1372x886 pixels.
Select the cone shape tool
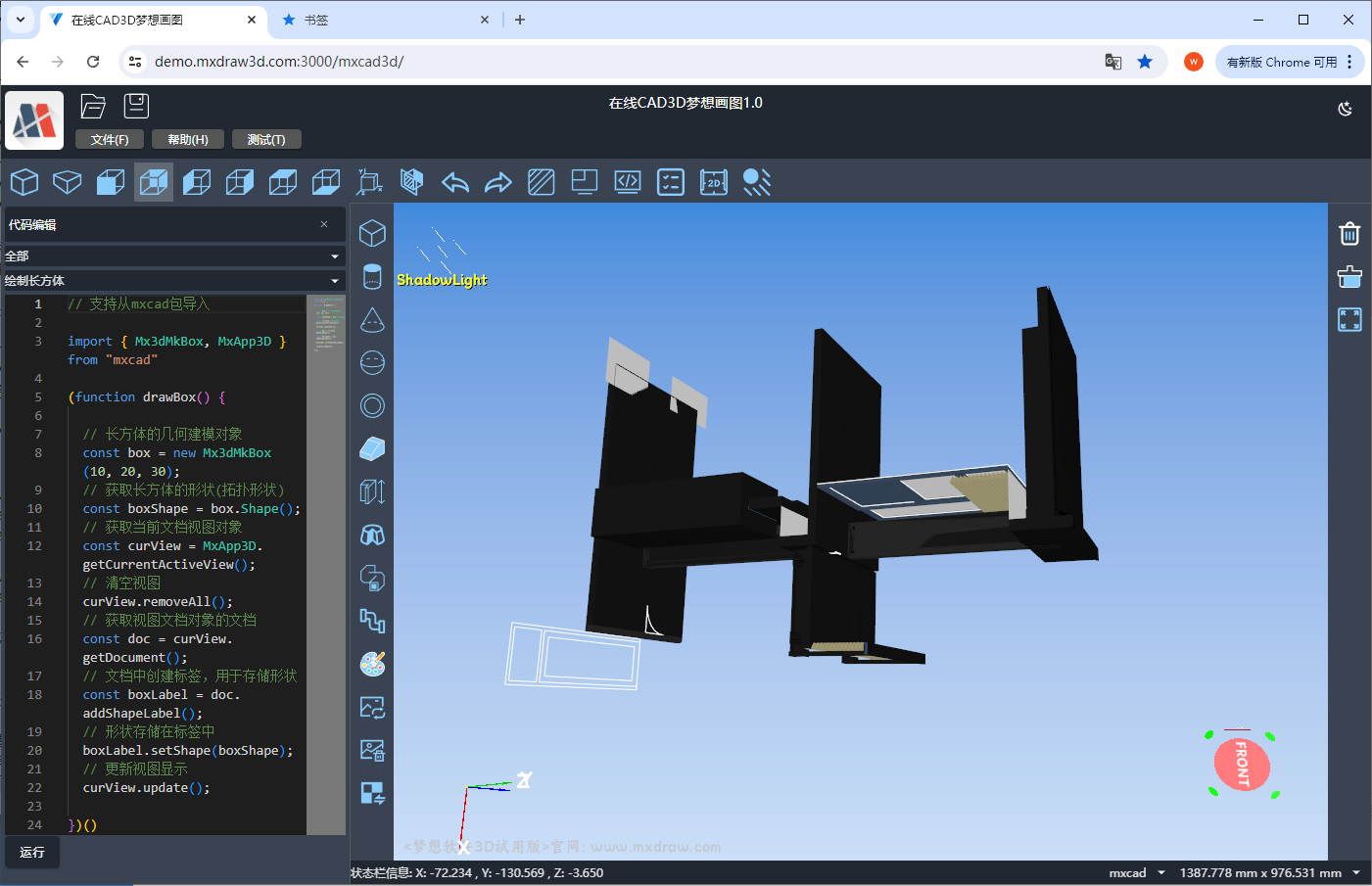[x=372, y=319]
